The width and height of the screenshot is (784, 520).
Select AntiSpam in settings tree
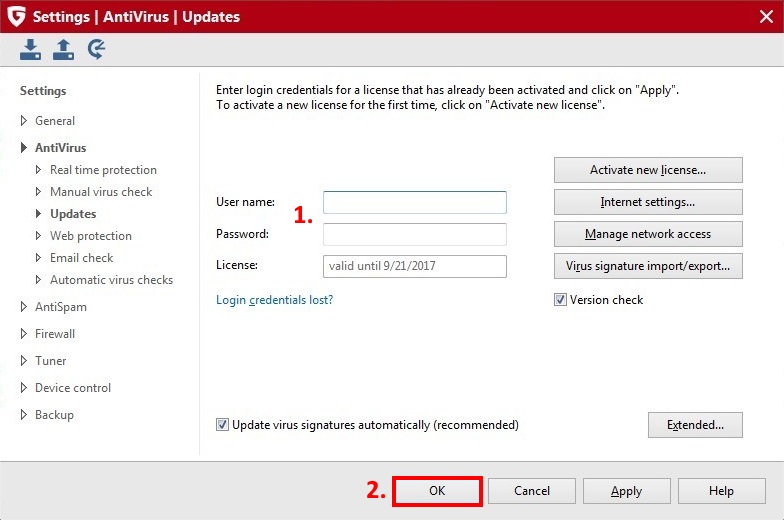[x=61, y=306]
